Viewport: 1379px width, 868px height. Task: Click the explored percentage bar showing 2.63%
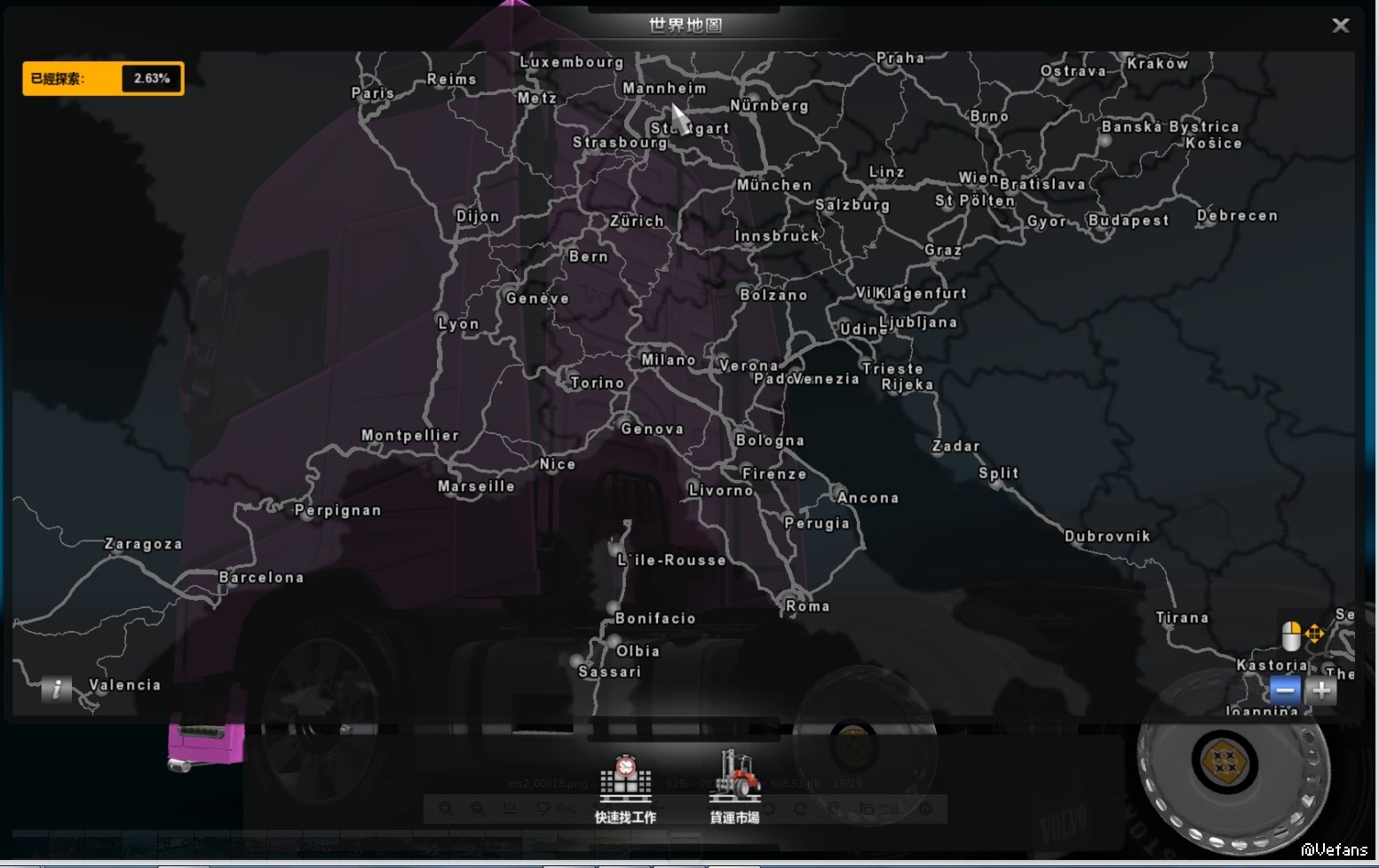point(103,78)
